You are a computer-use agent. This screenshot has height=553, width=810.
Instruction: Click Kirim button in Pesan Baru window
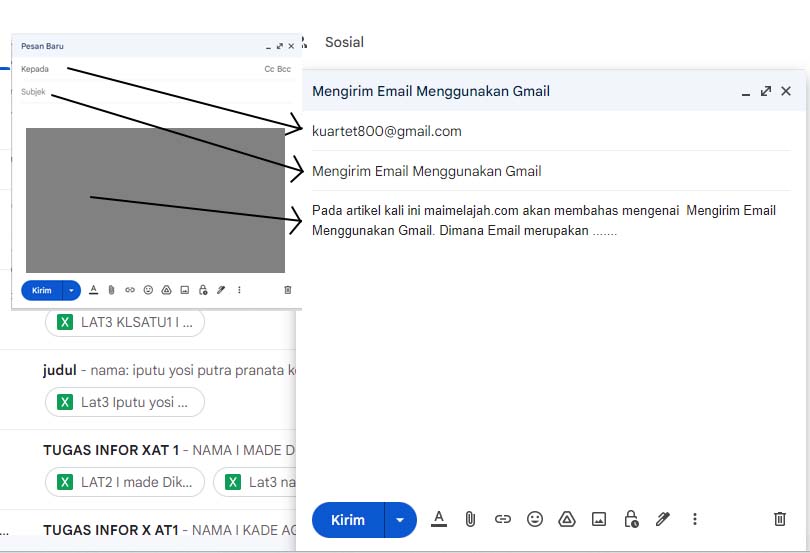(x=42, y=290)
